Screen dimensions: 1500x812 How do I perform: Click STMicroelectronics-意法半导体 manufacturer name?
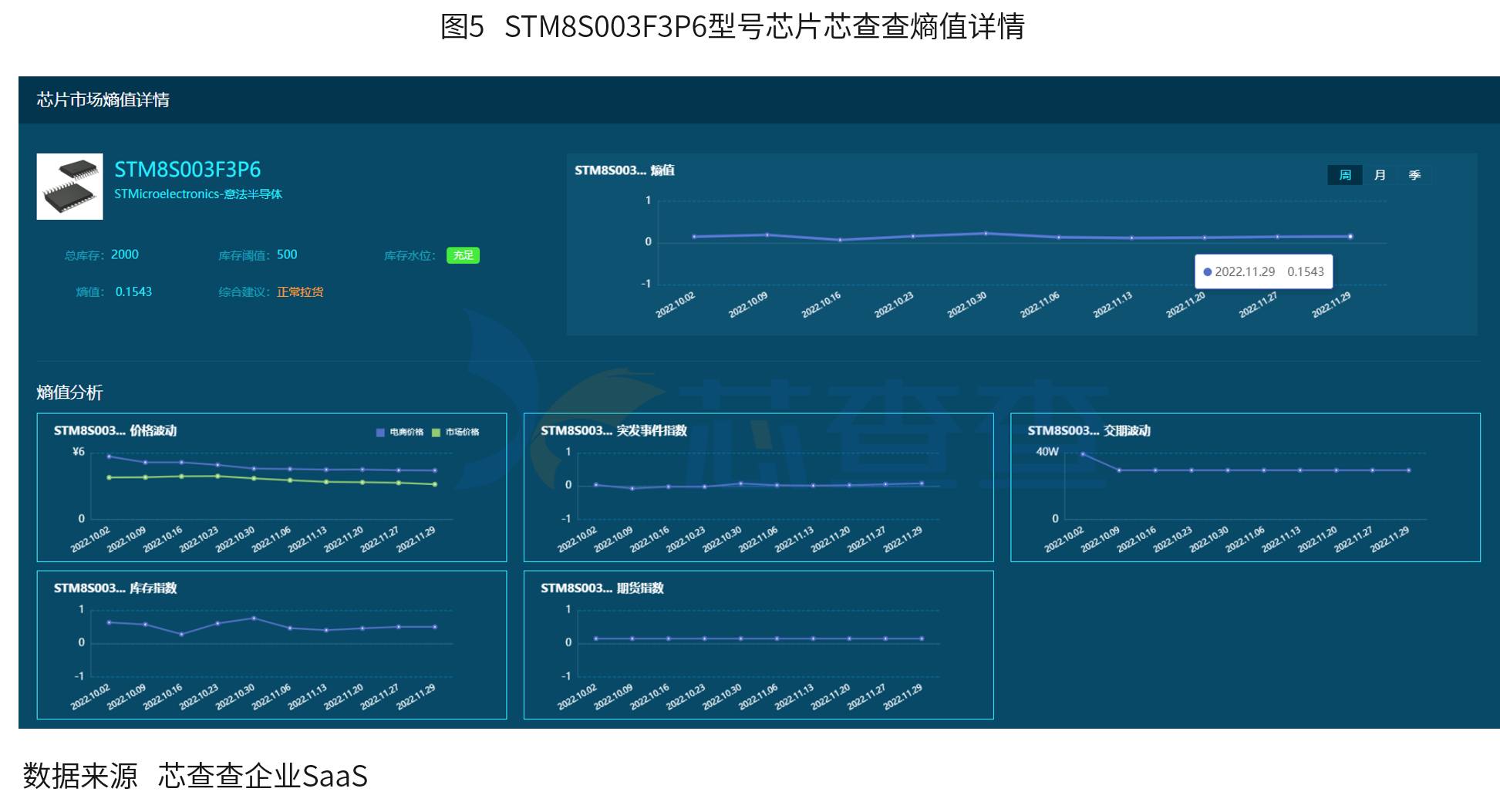coord(198,194)
